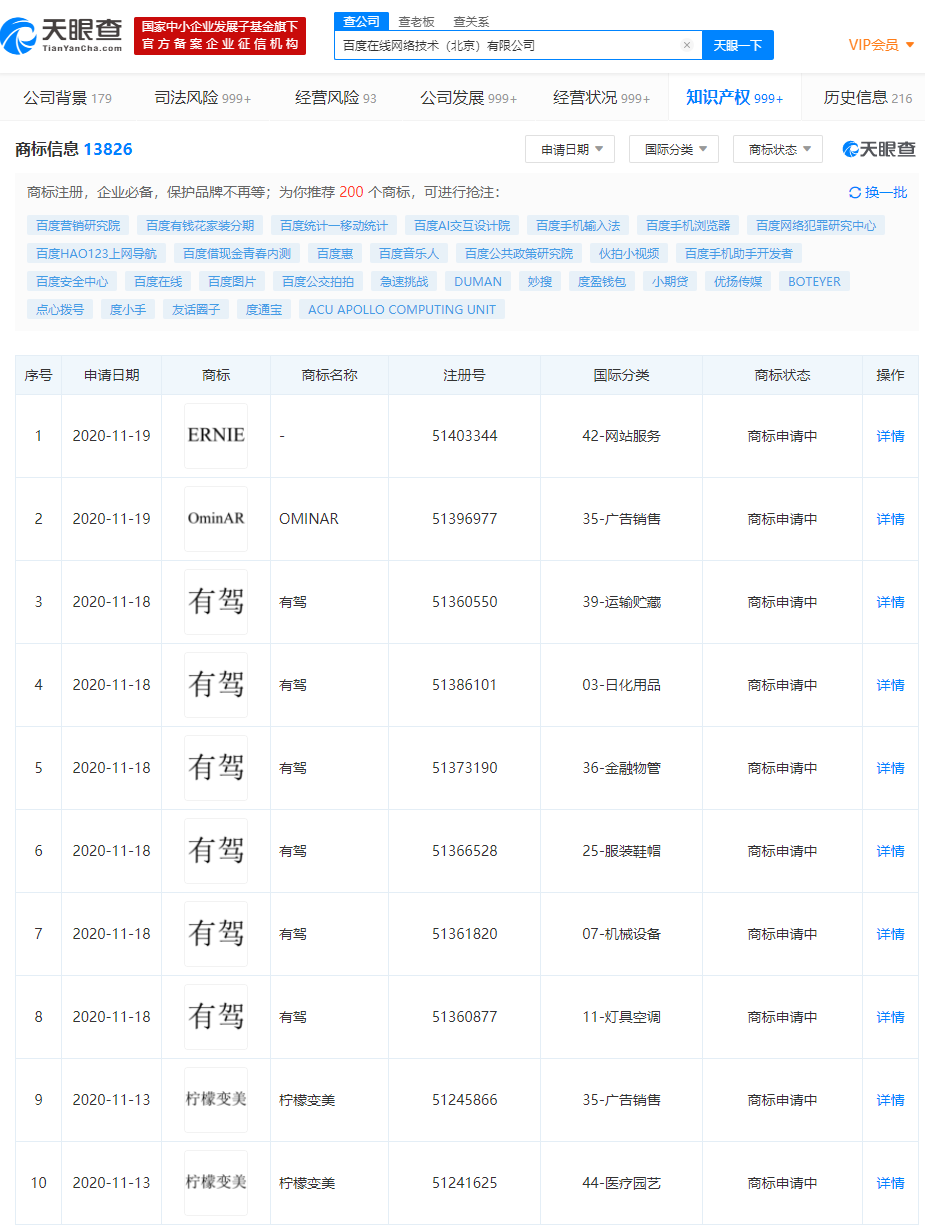Screen dimensions: 925x1229
Task: Select DUMAN trademark tag
Action: [478, 282]
